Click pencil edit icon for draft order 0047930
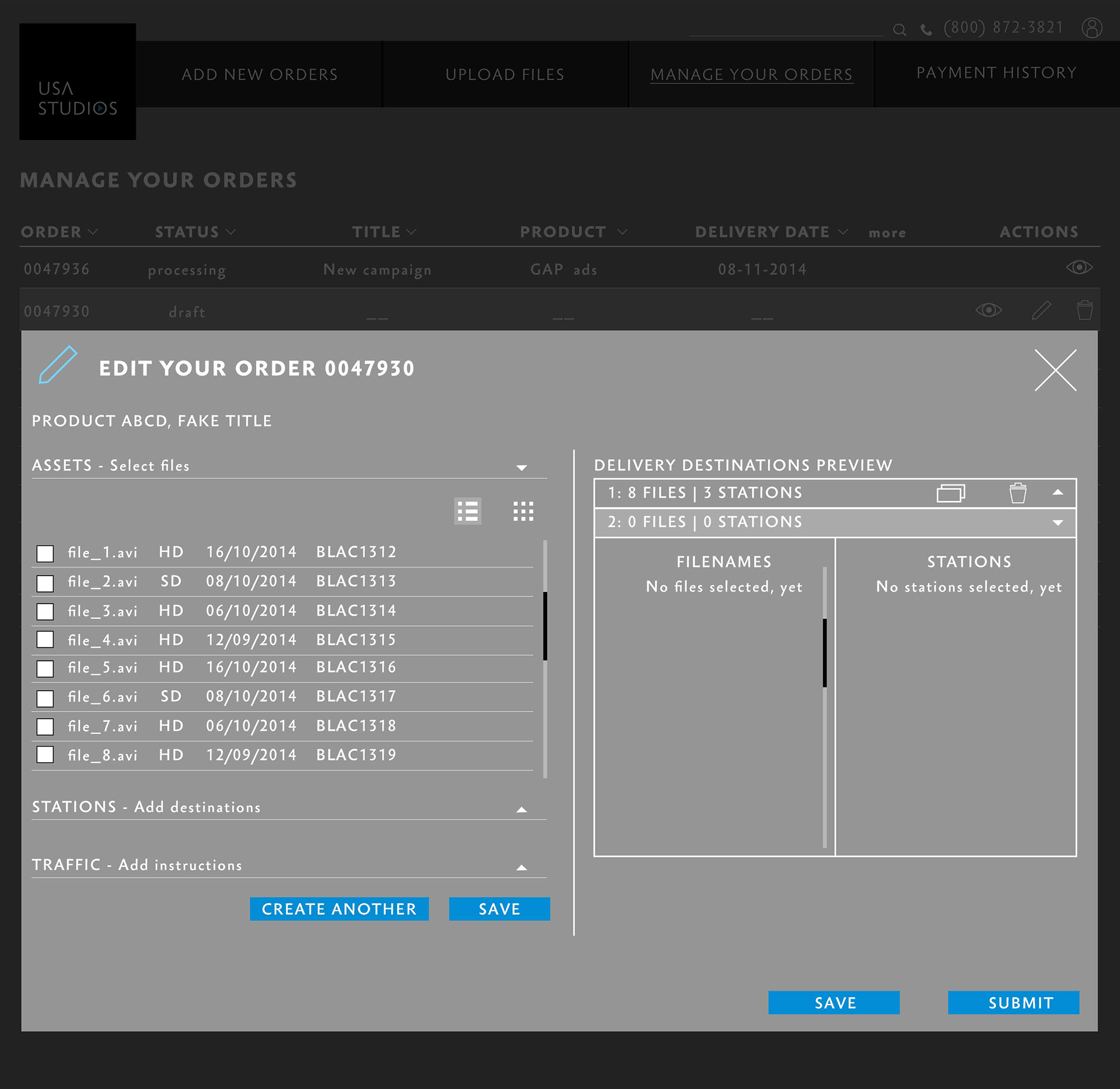The image size is (1120, 1089). 1041,310
